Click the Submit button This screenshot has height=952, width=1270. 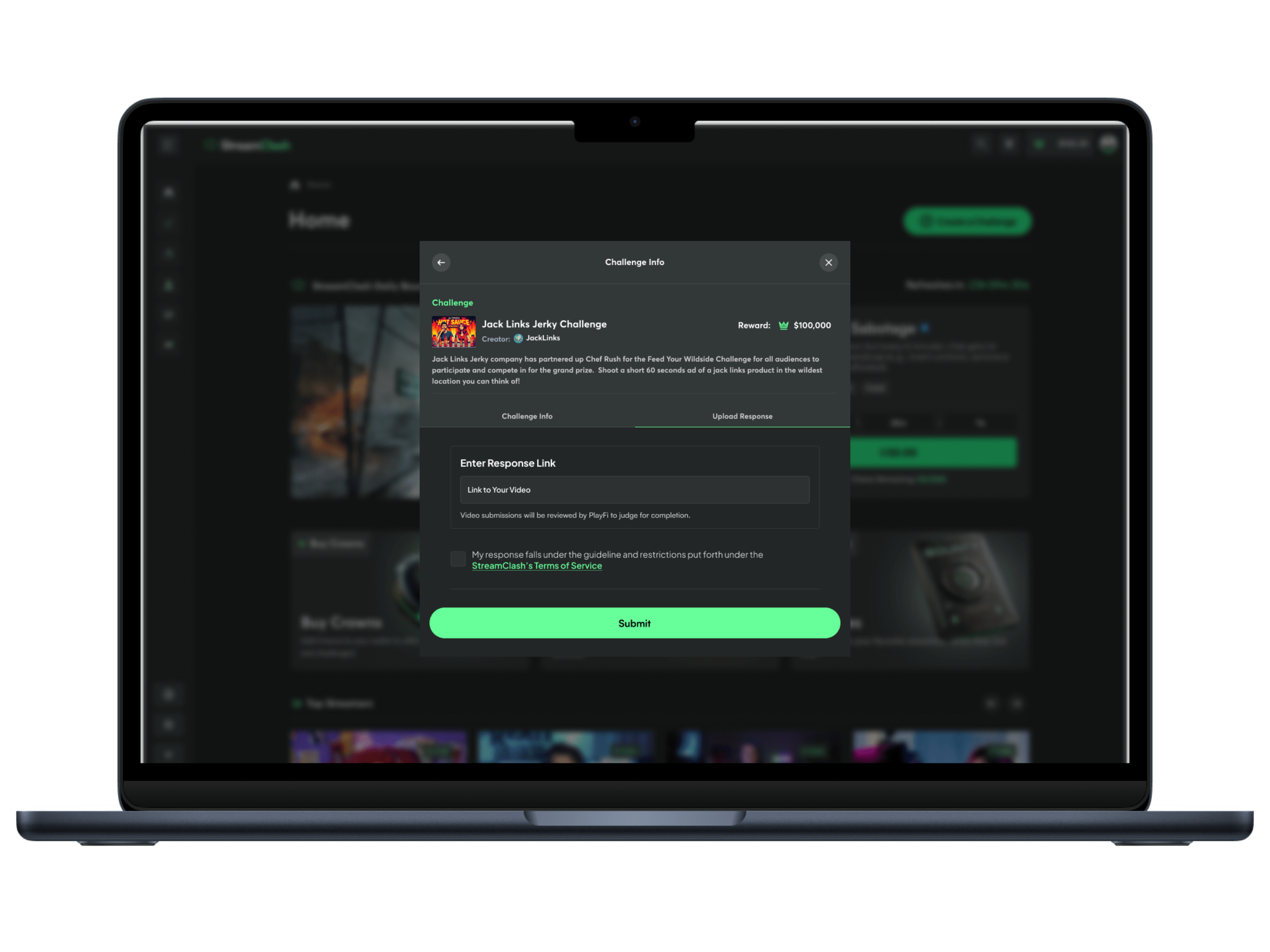635,623
